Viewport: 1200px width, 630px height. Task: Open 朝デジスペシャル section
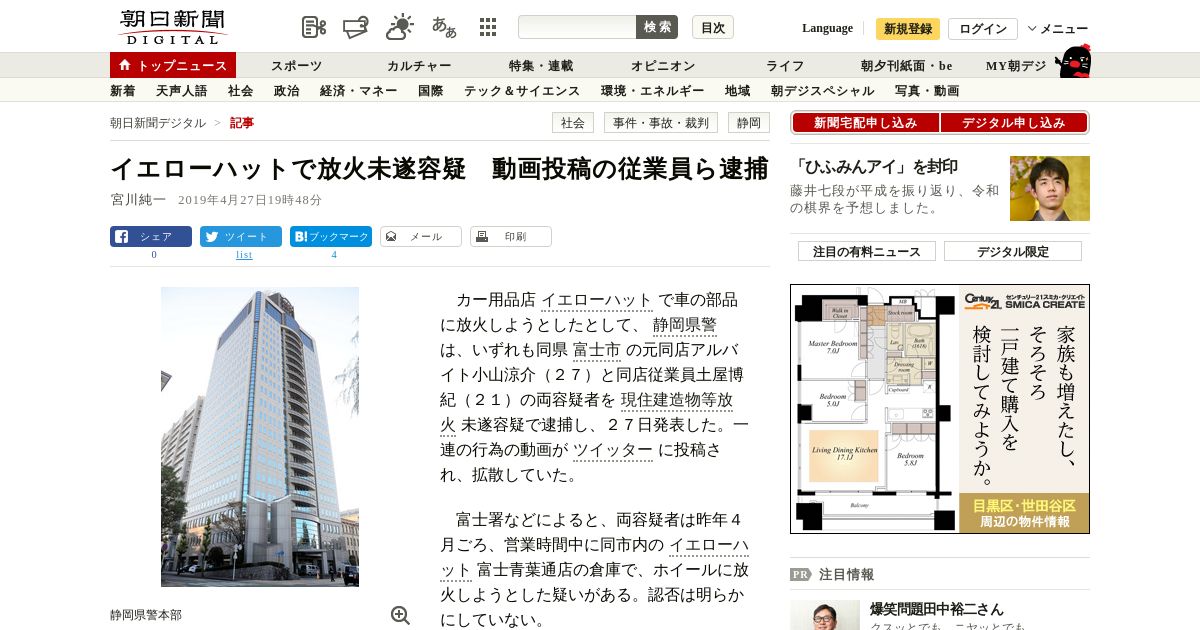pos(823,91)
